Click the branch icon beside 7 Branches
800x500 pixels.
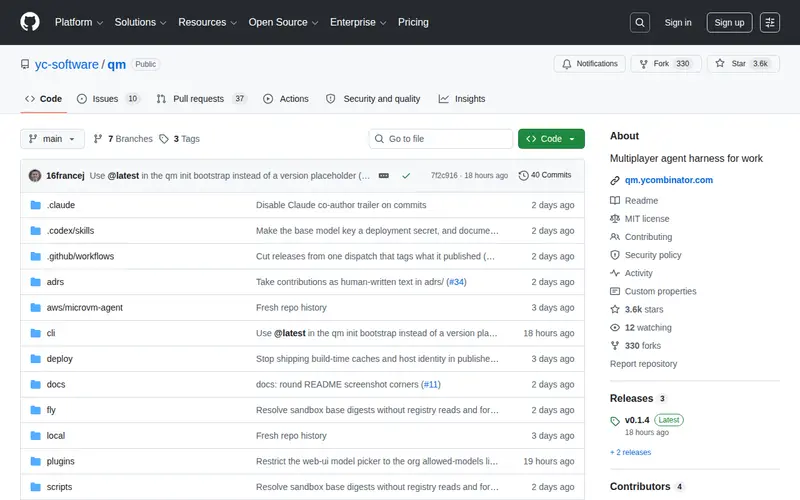[98, 139]
